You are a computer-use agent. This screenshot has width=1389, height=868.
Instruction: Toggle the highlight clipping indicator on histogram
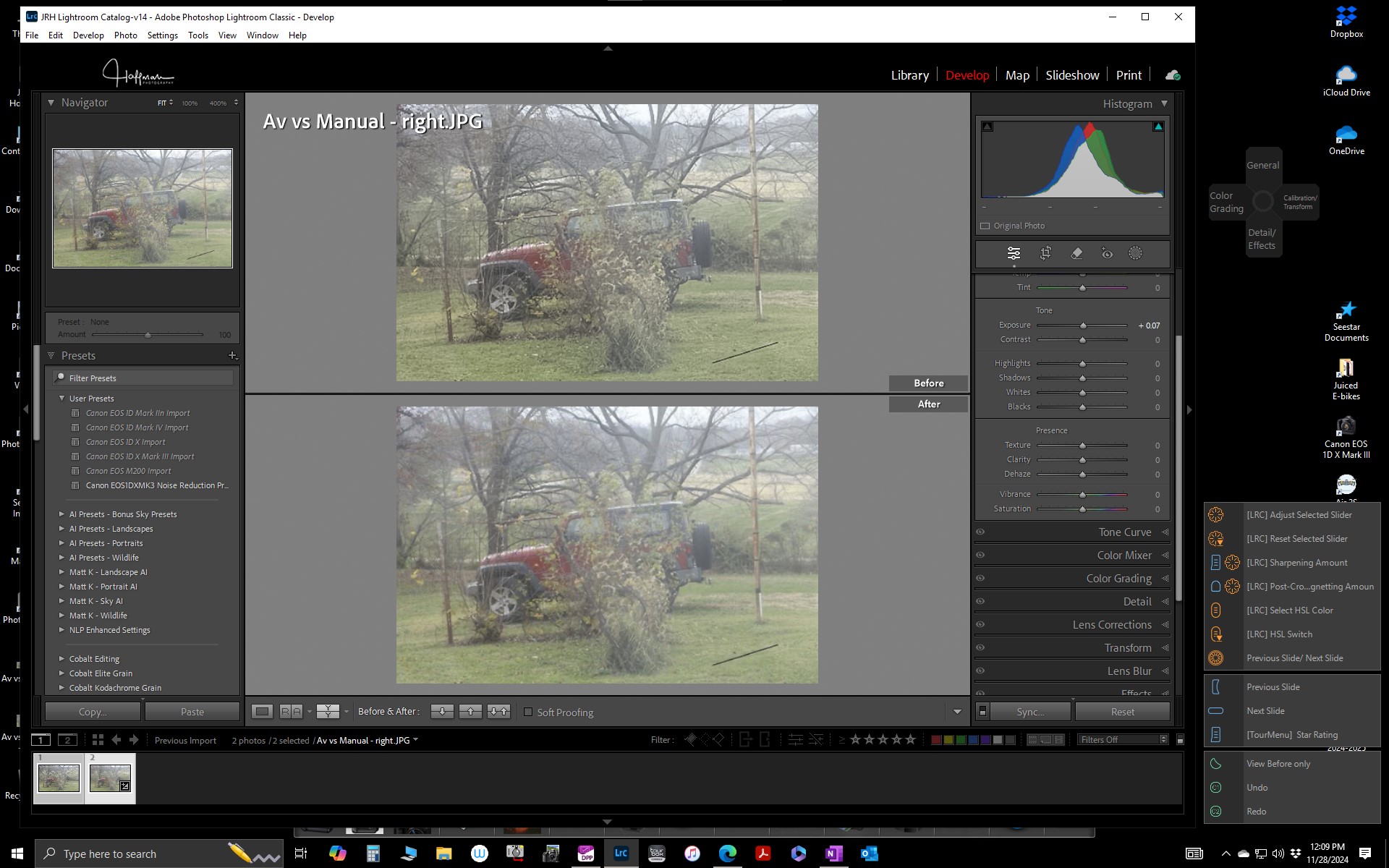[x=1159, y=124]
